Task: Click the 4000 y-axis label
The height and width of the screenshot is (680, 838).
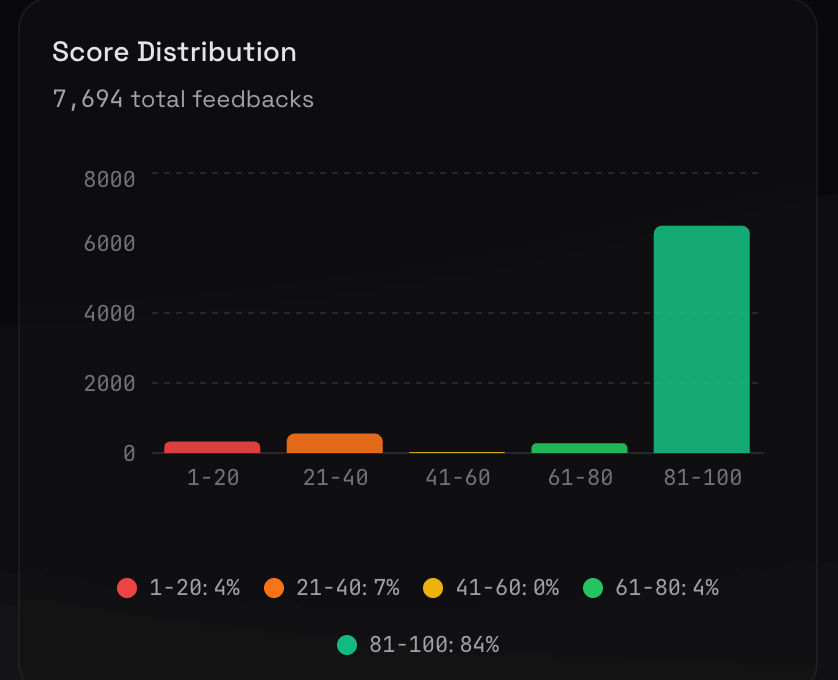Action: [x=109, y=313]
